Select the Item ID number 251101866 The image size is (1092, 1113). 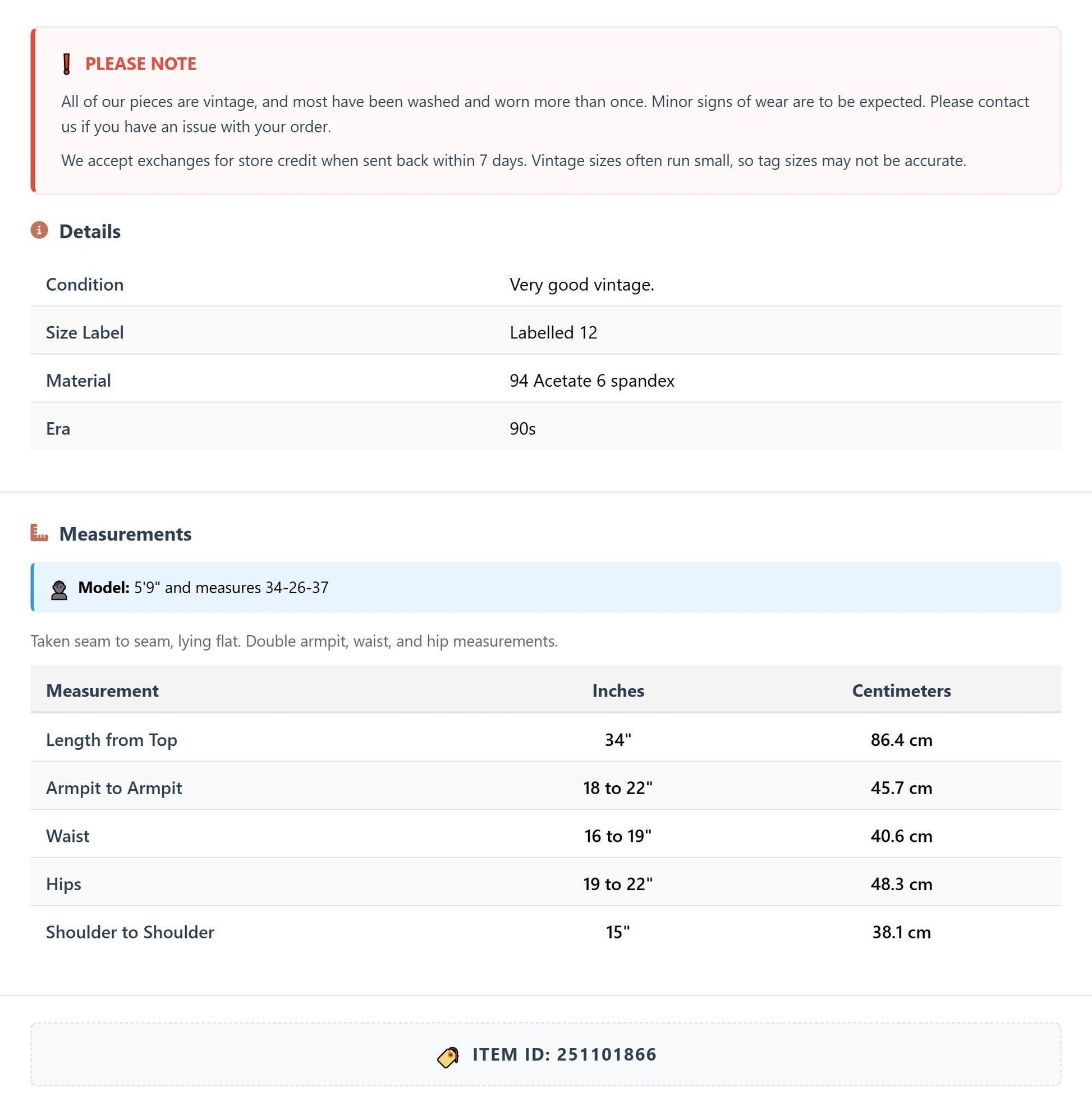(x=606, y=1055)
